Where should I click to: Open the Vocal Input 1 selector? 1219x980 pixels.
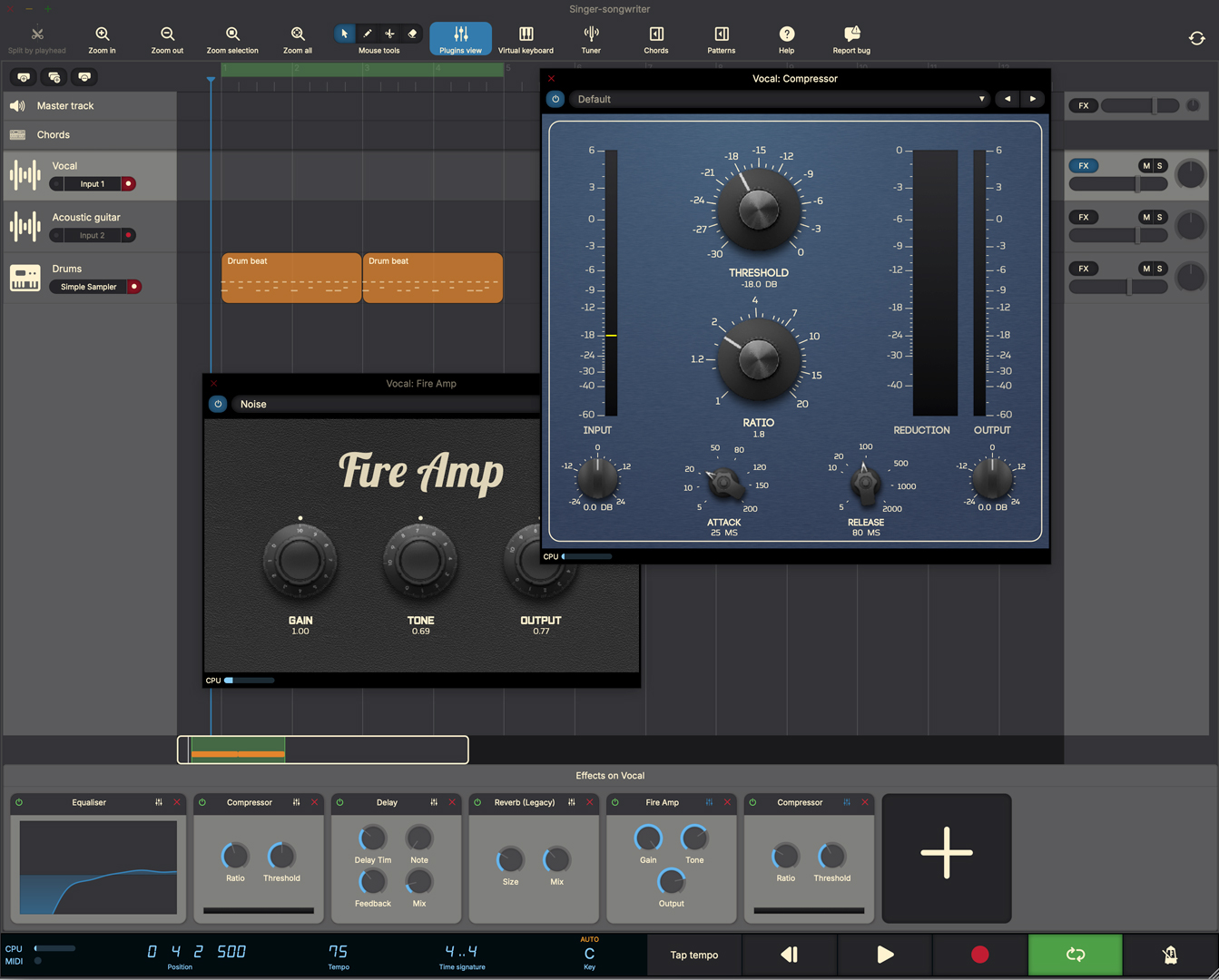point(92,184)
